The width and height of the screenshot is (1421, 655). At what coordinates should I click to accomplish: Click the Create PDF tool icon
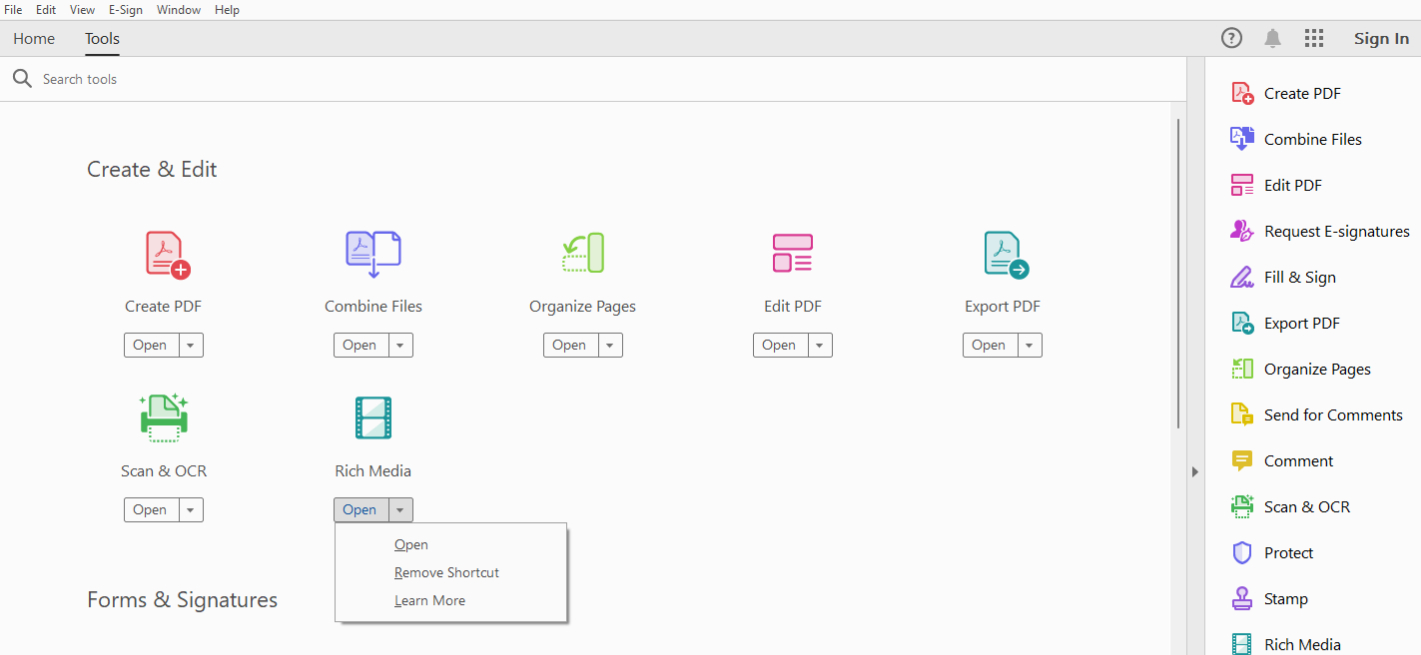pos(167,254)
